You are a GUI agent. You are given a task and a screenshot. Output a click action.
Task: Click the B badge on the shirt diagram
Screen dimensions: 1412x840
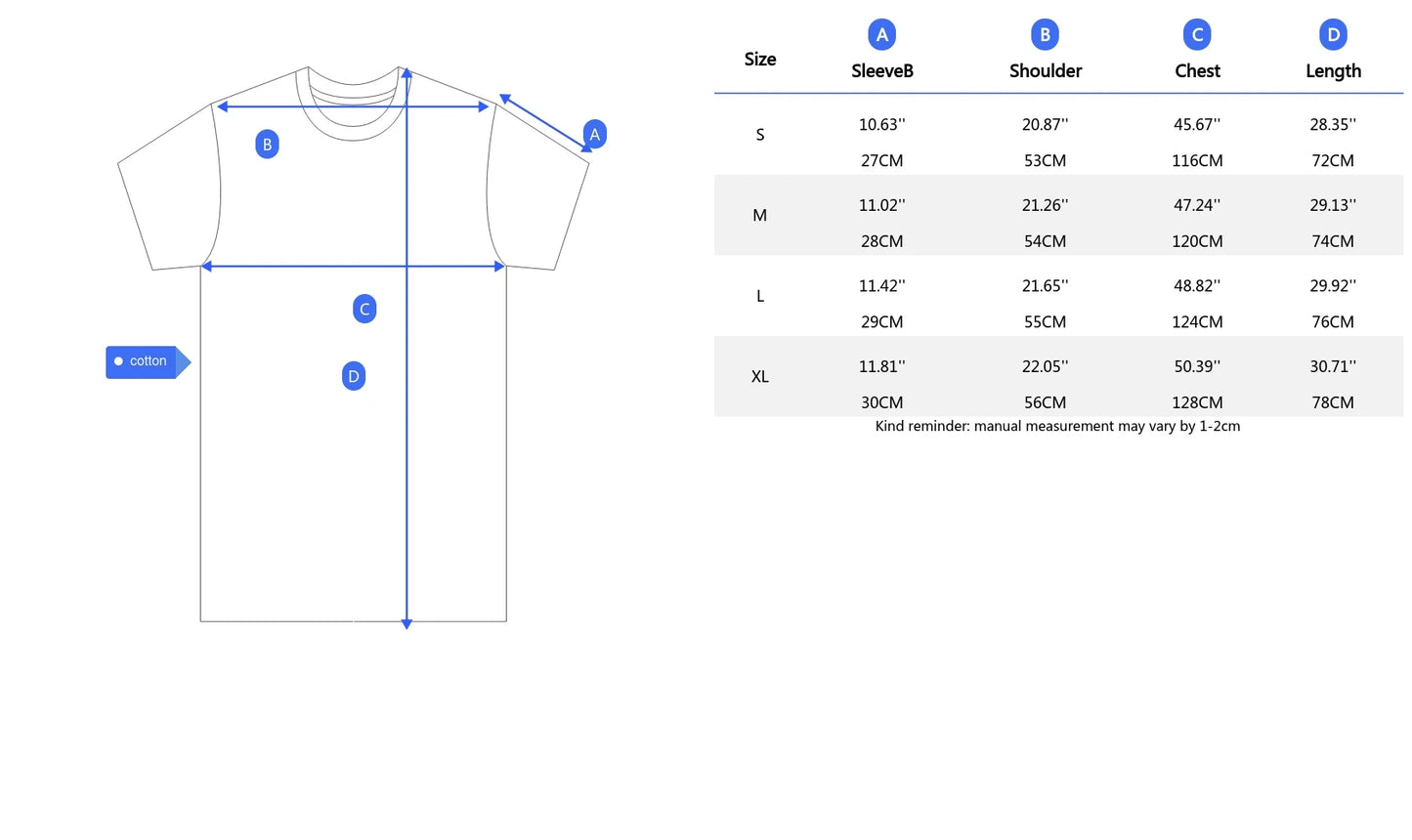[267, 145]
